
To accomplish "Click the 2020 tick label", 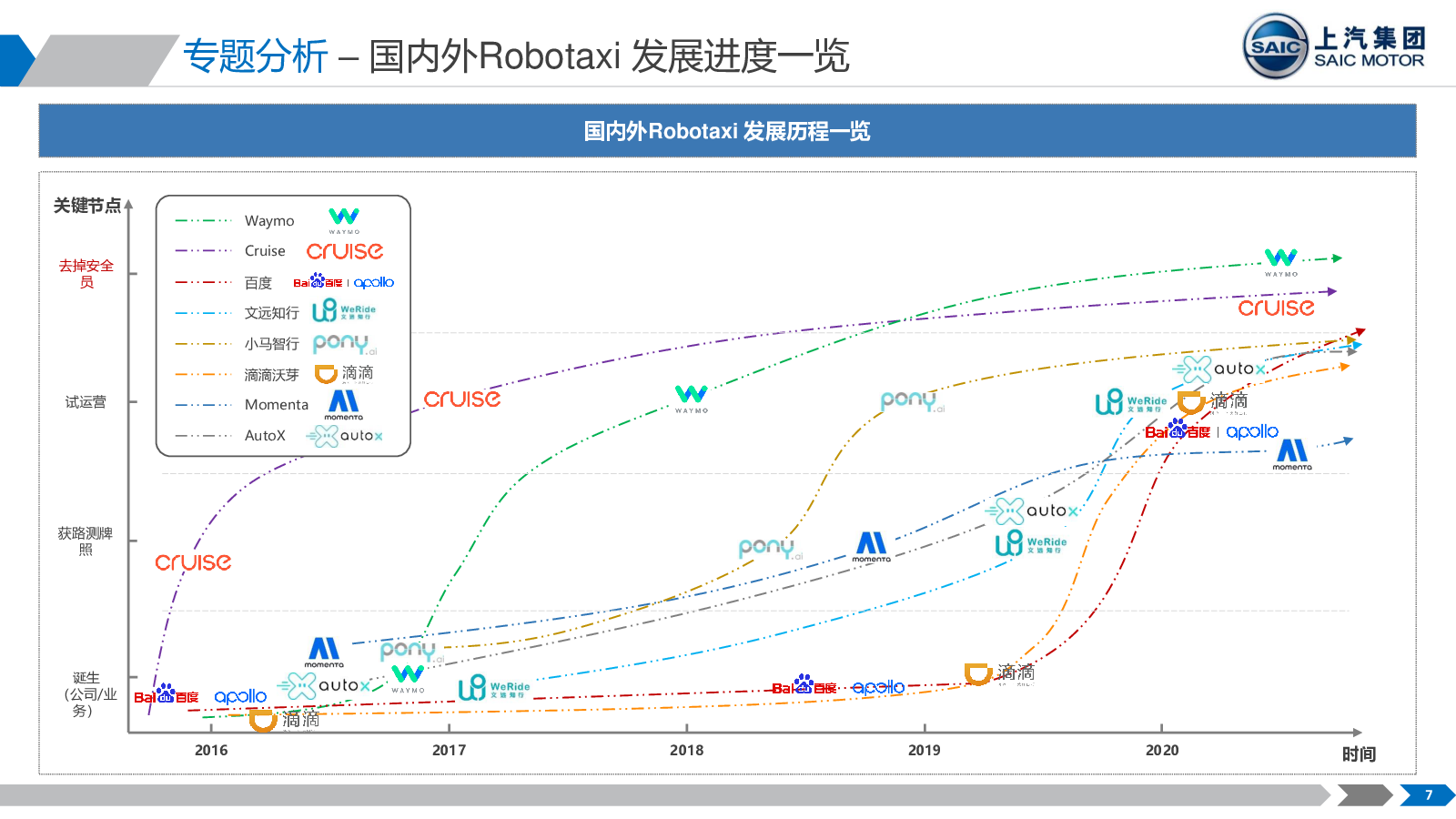I will [1162, 750].
